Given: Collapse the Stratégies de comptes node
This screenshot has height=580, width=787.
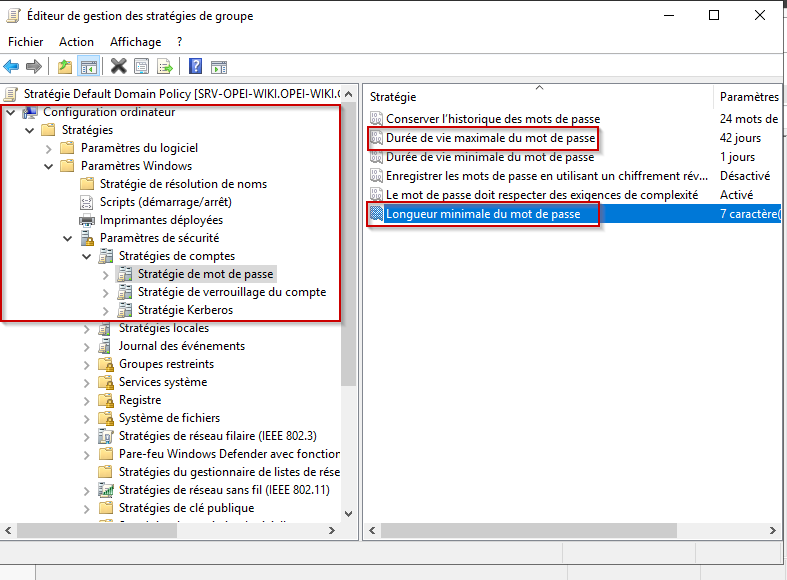Looking at the screenshot, I should [86, 257].
